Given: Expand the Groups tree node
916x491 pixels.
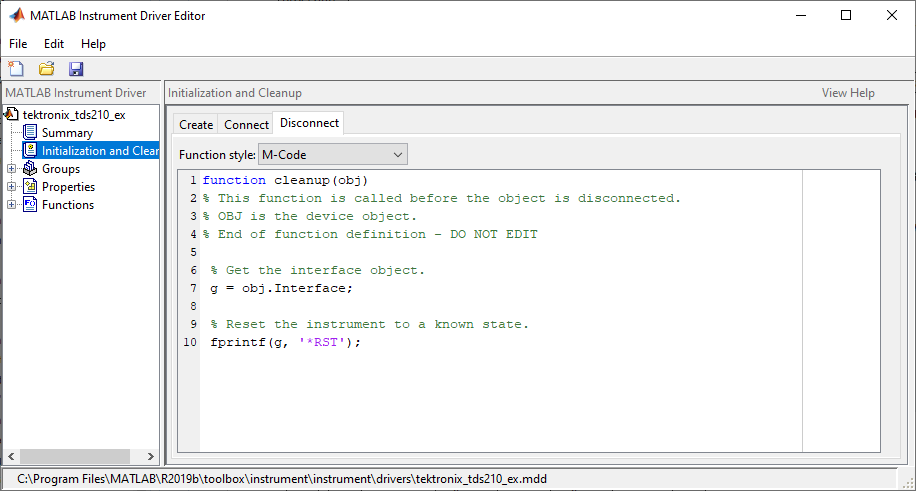Looking at the screenshot, I should 12,169.
